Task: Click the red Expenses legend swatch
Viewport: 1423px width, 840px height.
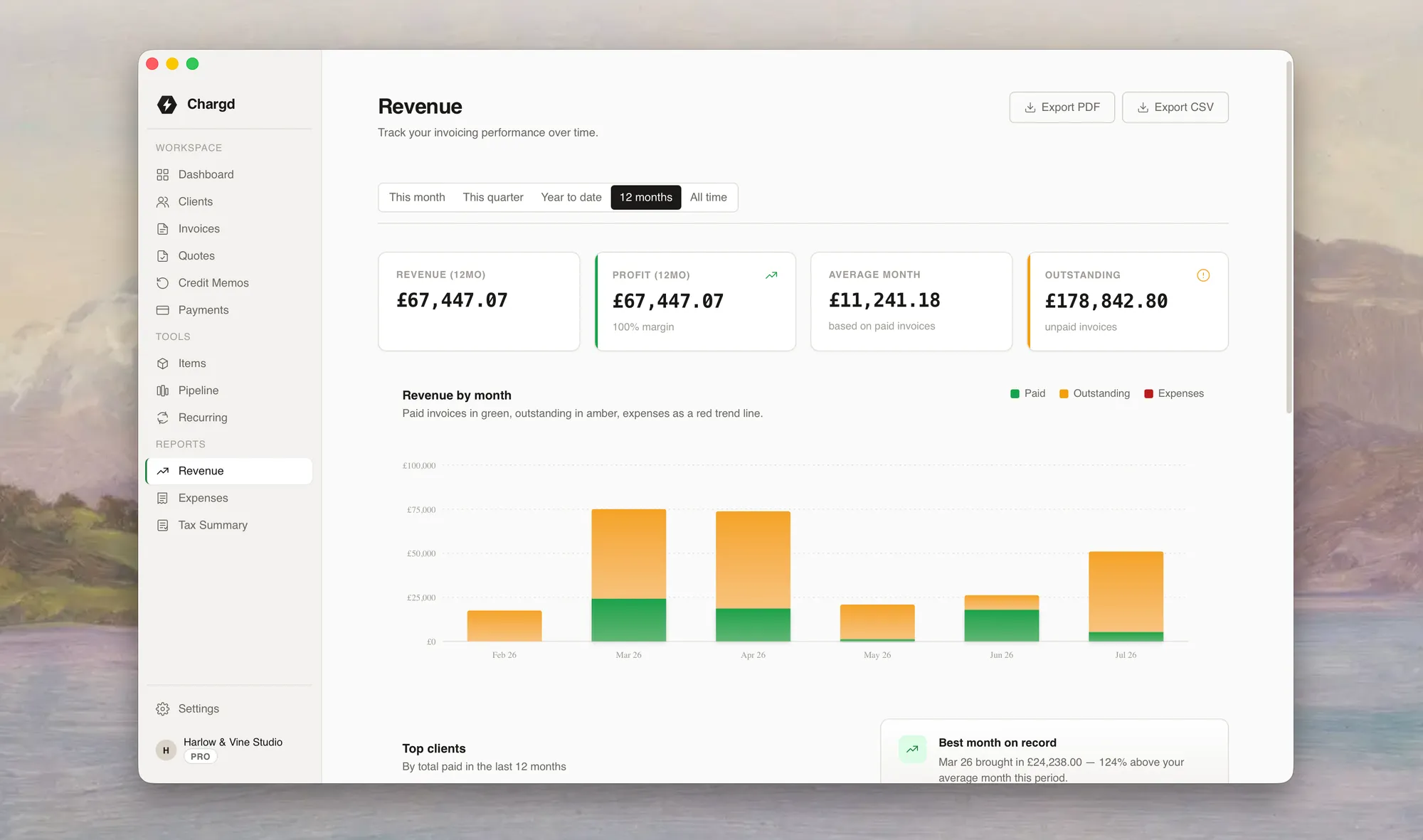Action: tap(1148, 394)
